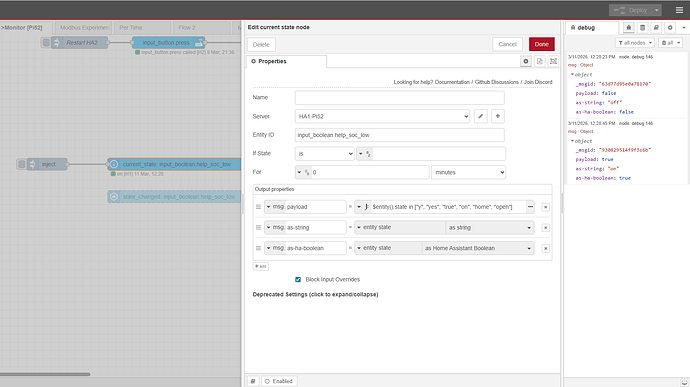Open node help book icon at panel bottom
The height and width of the screenshot is (387, 690).
tap(253, 381)
